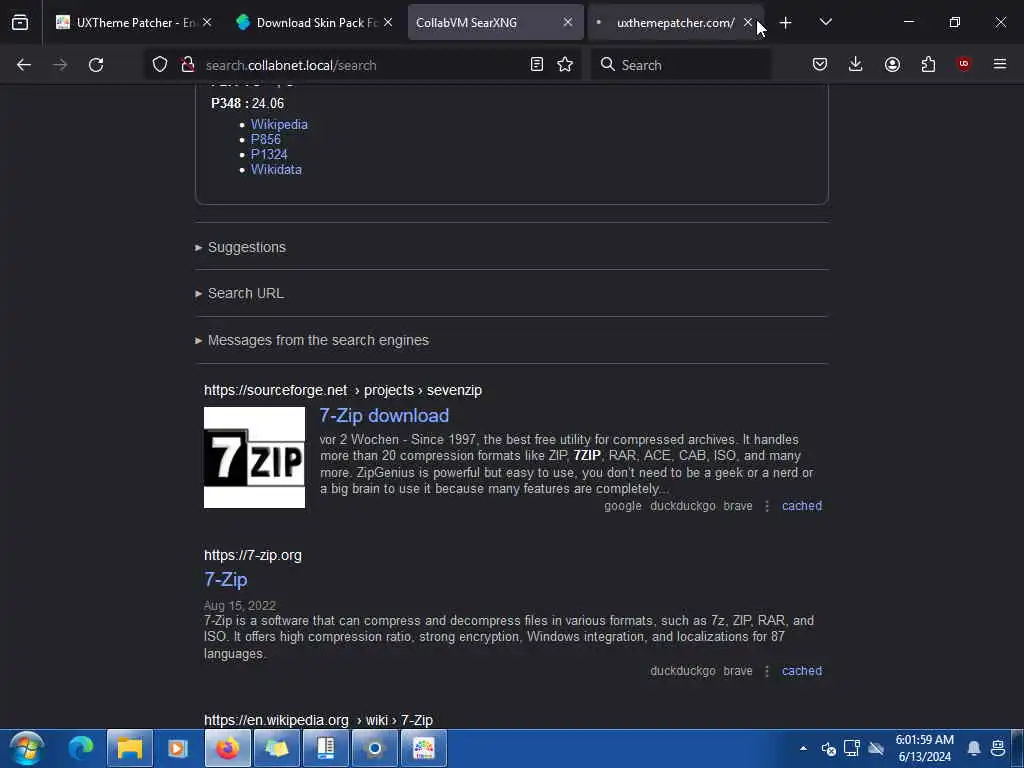Open the P856 link
Screen dimensions: 1024x768
pyautogui.click(x=265, y=139)
